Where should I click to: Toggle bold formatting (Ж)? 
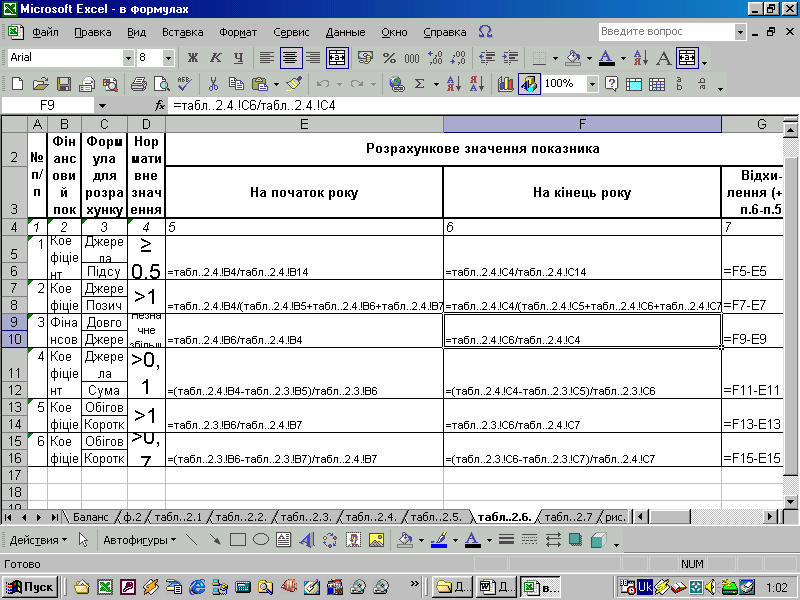[x=192, y=58]
